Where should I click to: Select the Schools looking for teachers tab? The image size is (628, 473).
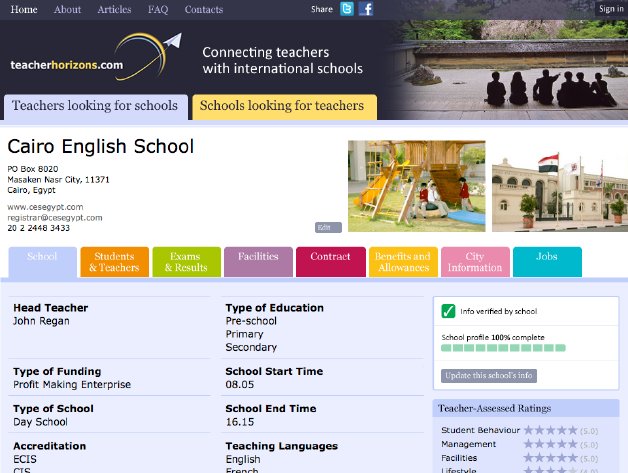click(x=284, y=107)
